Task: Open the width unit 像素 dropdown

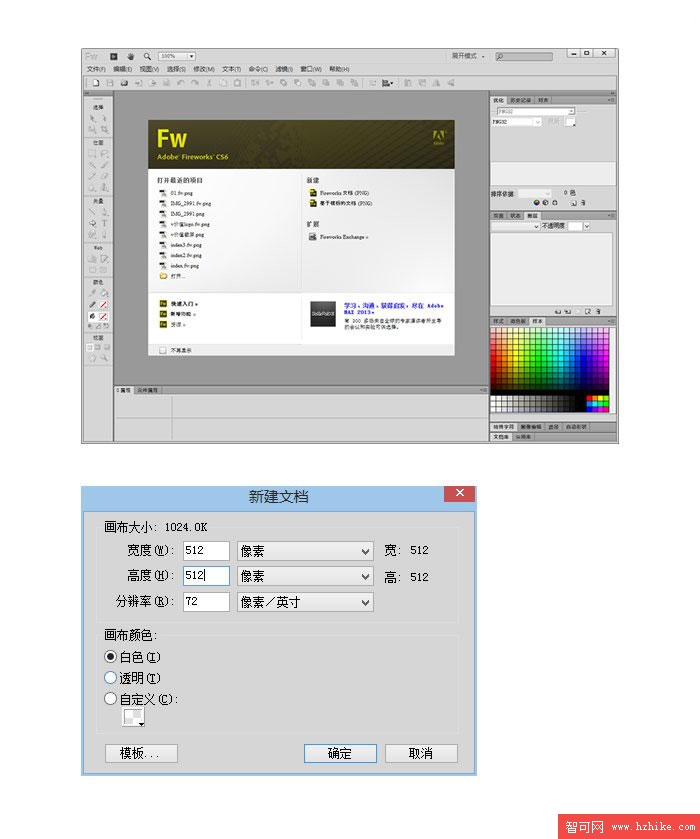Action: pyautogui.click(x=305, y=551)
